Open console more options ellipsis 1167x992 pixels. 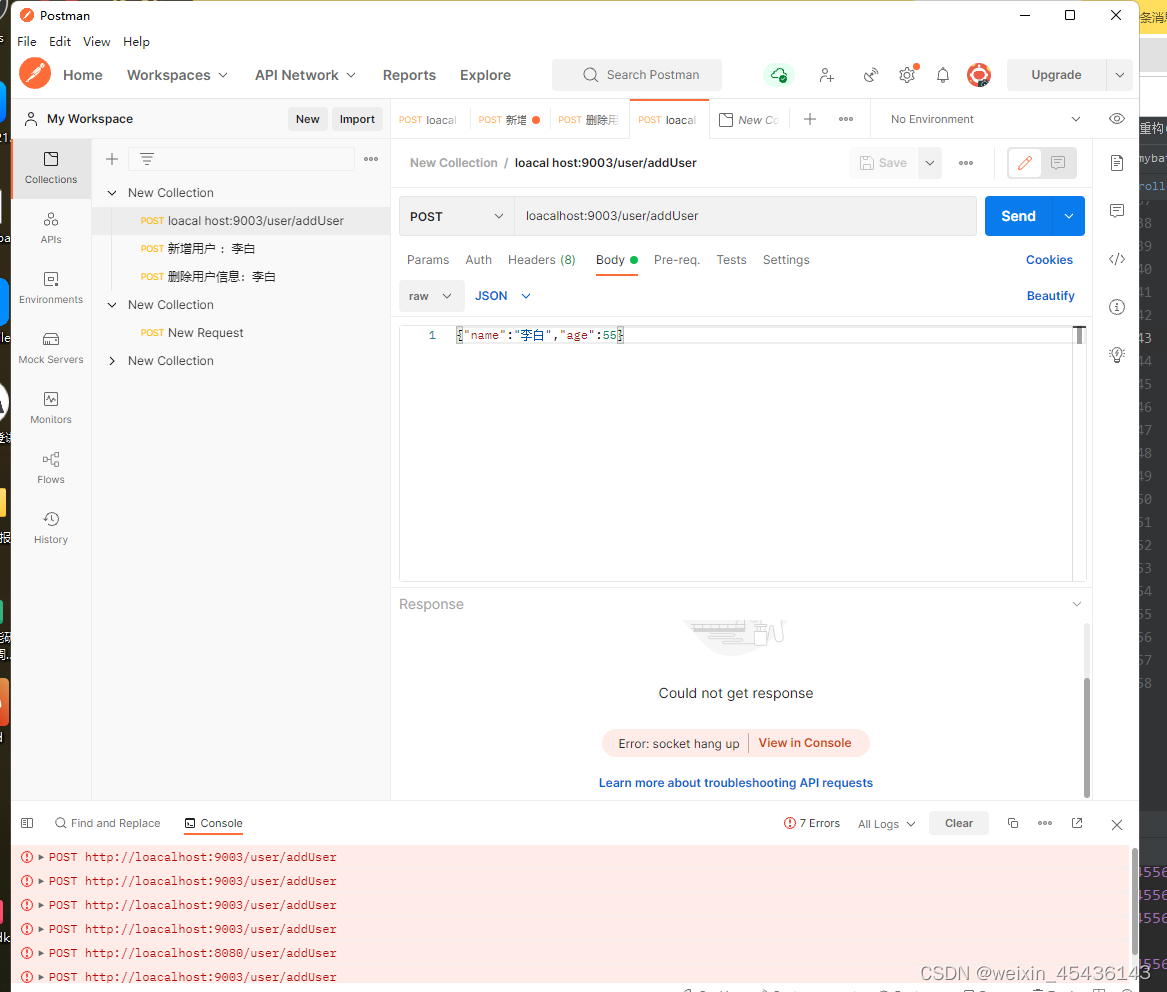click(1044, 823)
